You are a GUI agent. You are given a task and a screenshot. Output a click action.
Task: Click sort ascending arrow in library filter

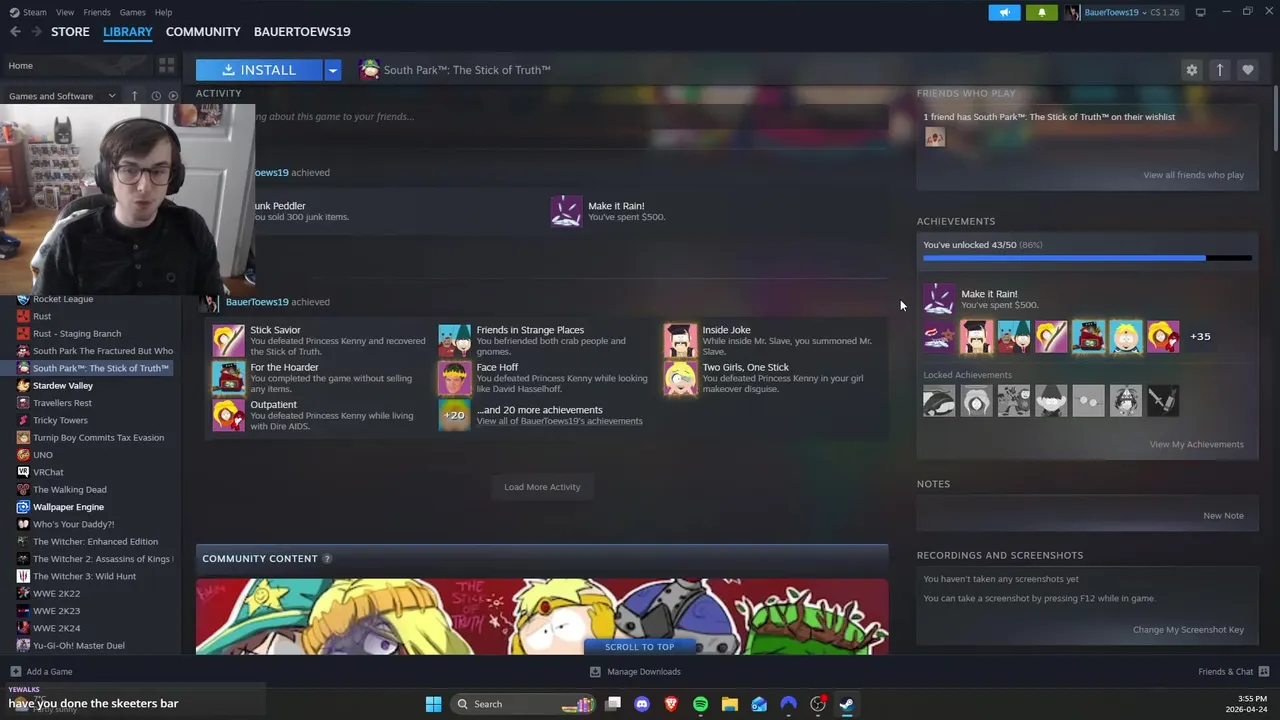pos(134,96)
